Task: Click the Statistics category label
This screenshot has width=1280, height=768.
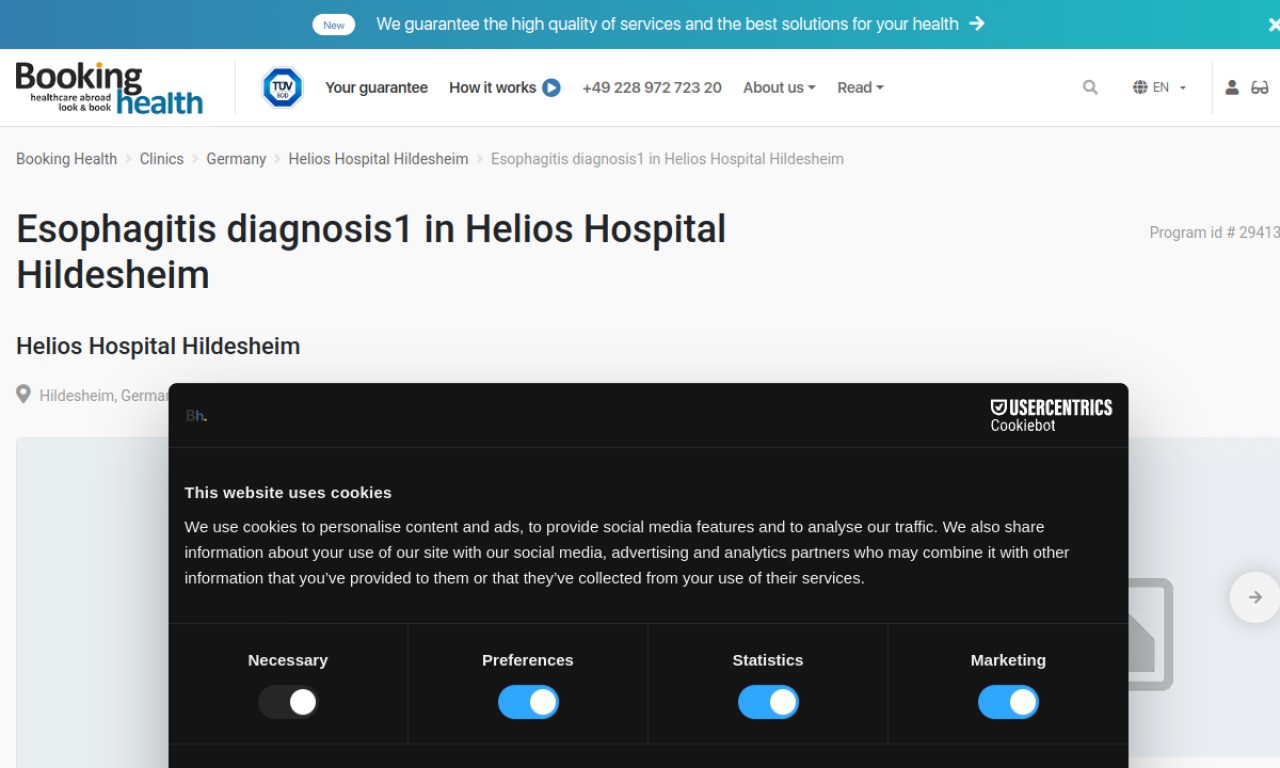Action: (768, 660)
